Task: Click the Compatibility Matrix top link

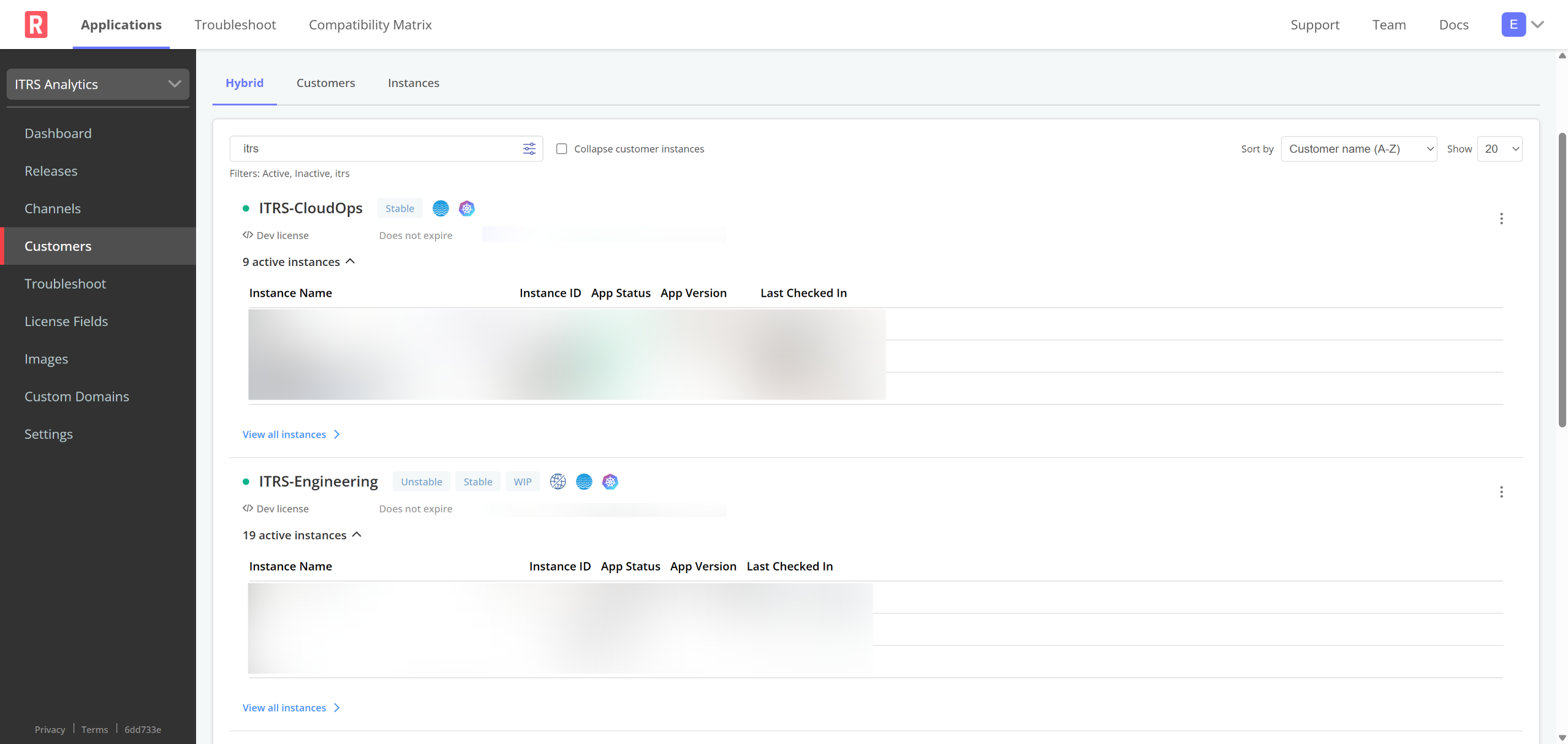Action: pyautogui.click(x=370, y=25)
